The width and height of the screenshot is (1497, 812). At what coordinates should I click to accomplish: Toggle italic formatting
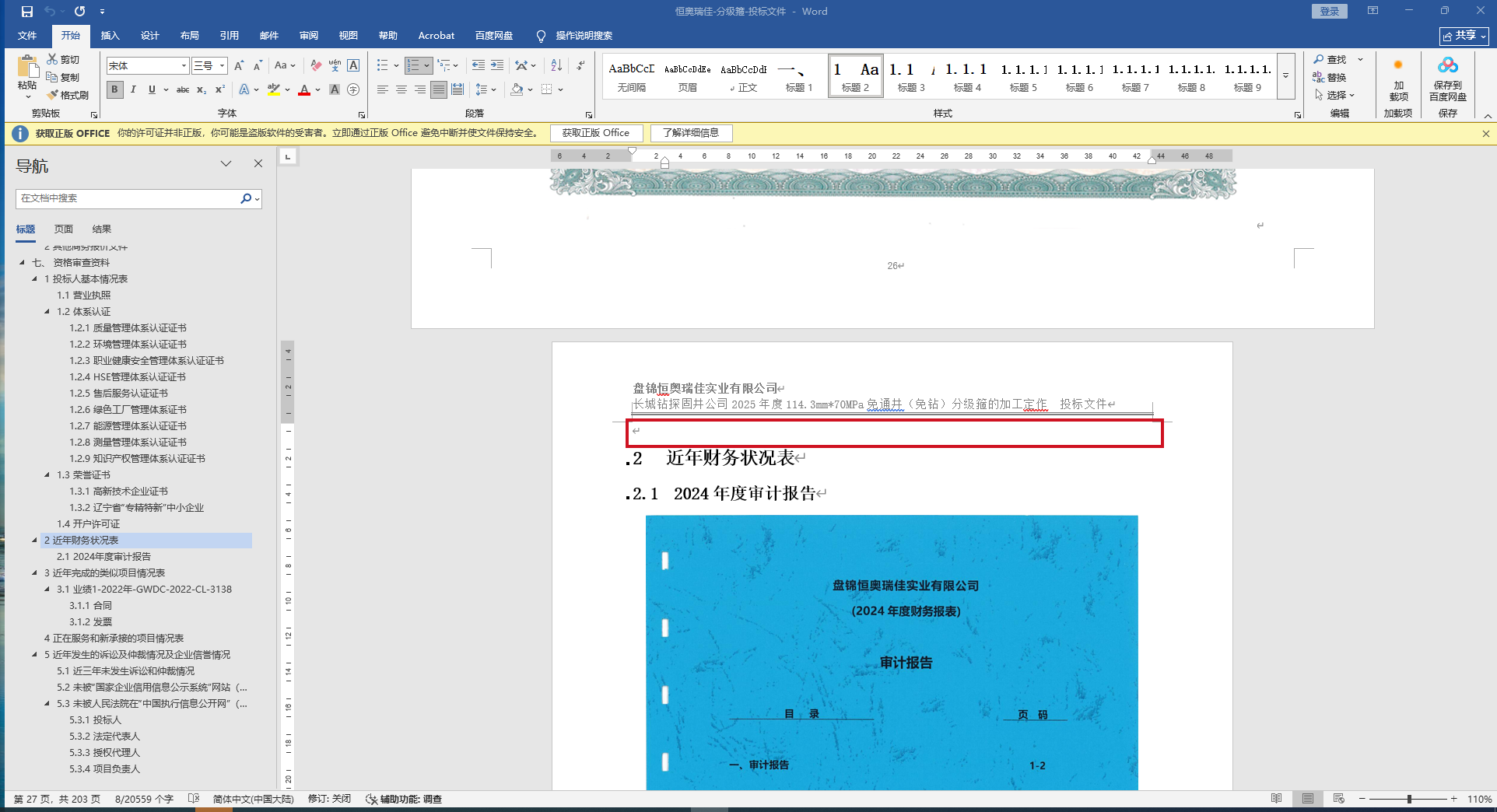coord(133,89)
